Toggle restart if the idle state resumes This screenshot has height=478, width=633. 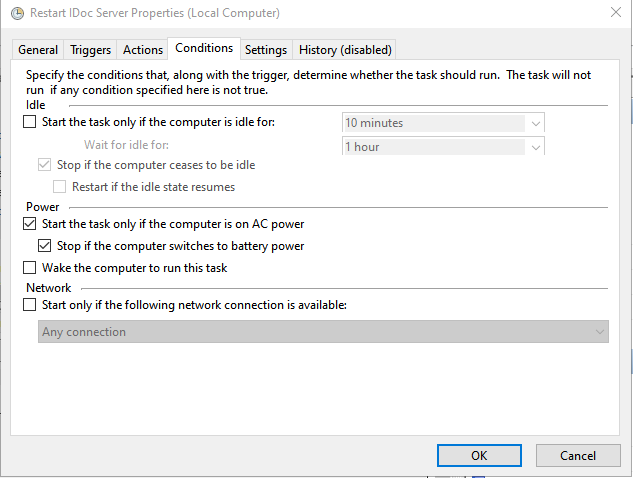[x=59, y=187]
